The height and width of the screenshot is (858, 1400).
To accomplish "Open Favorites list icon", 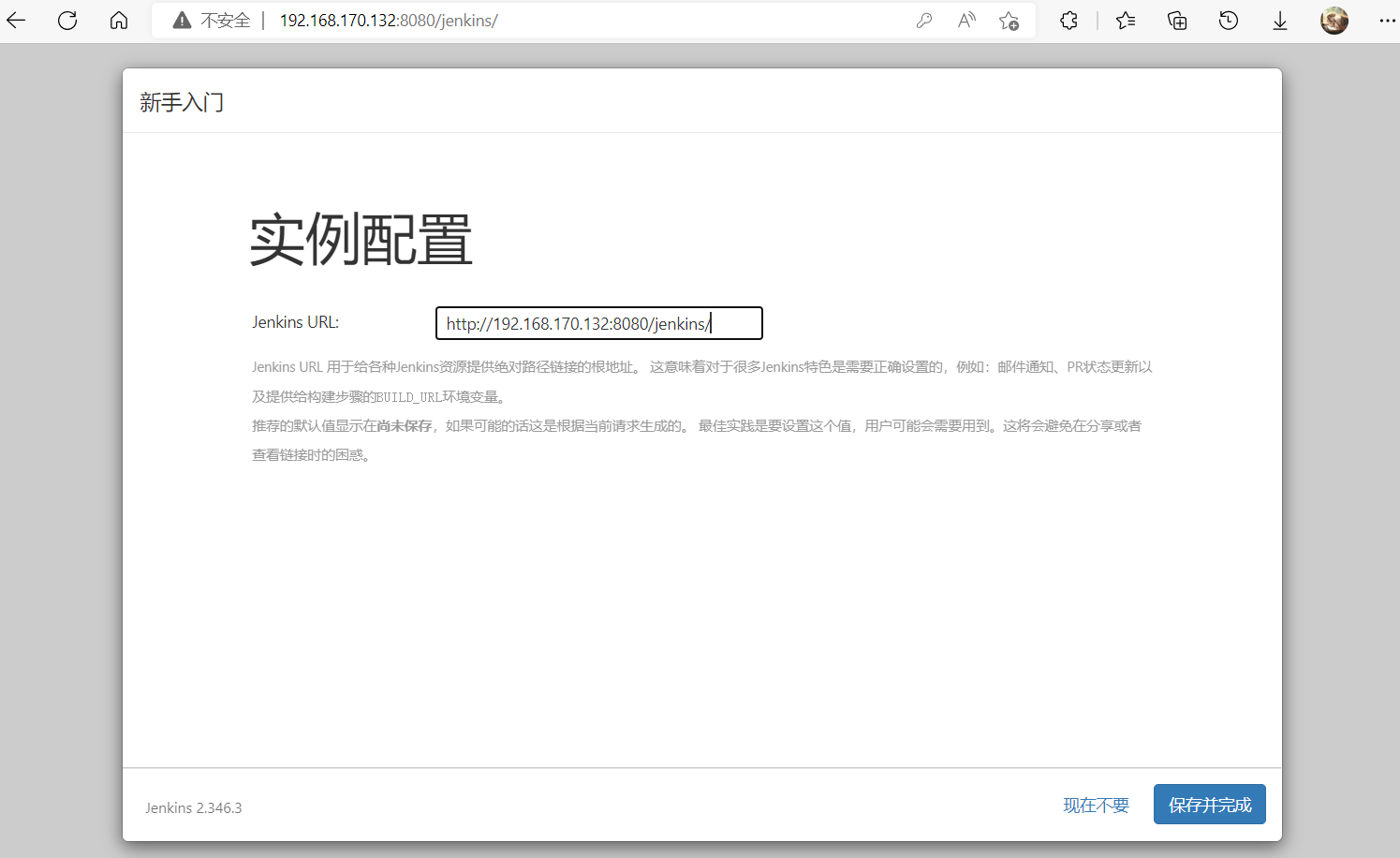I will click(x=1126, y=21).
